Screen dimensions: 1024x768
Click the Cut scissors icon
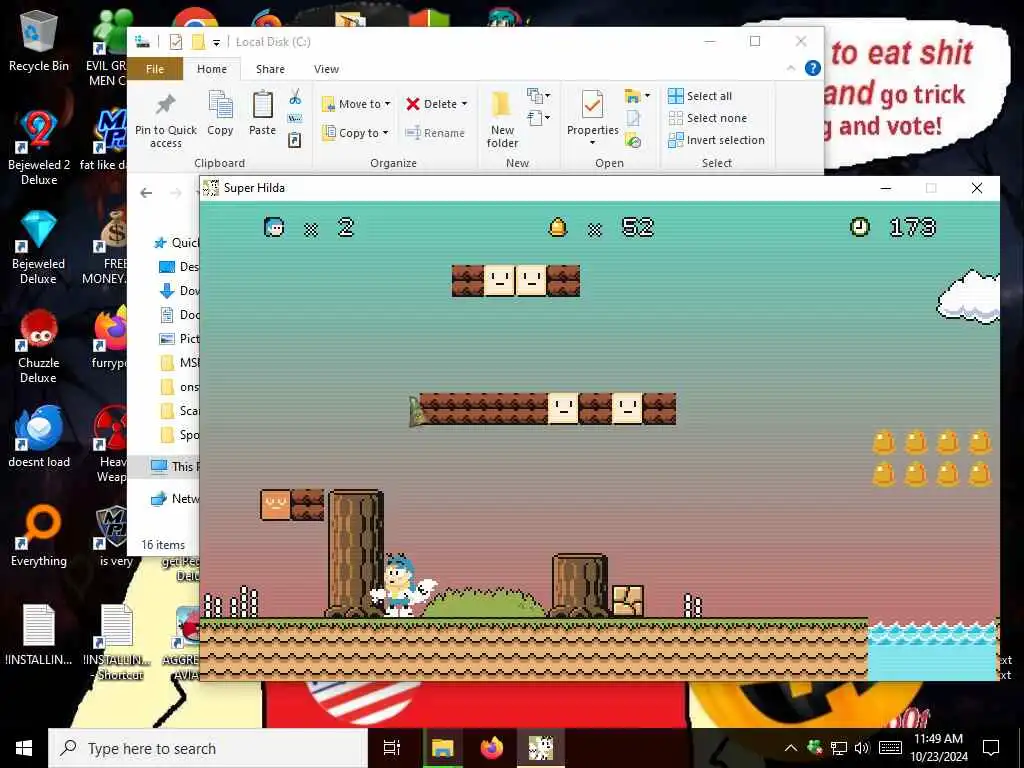(x=295, y=97)
